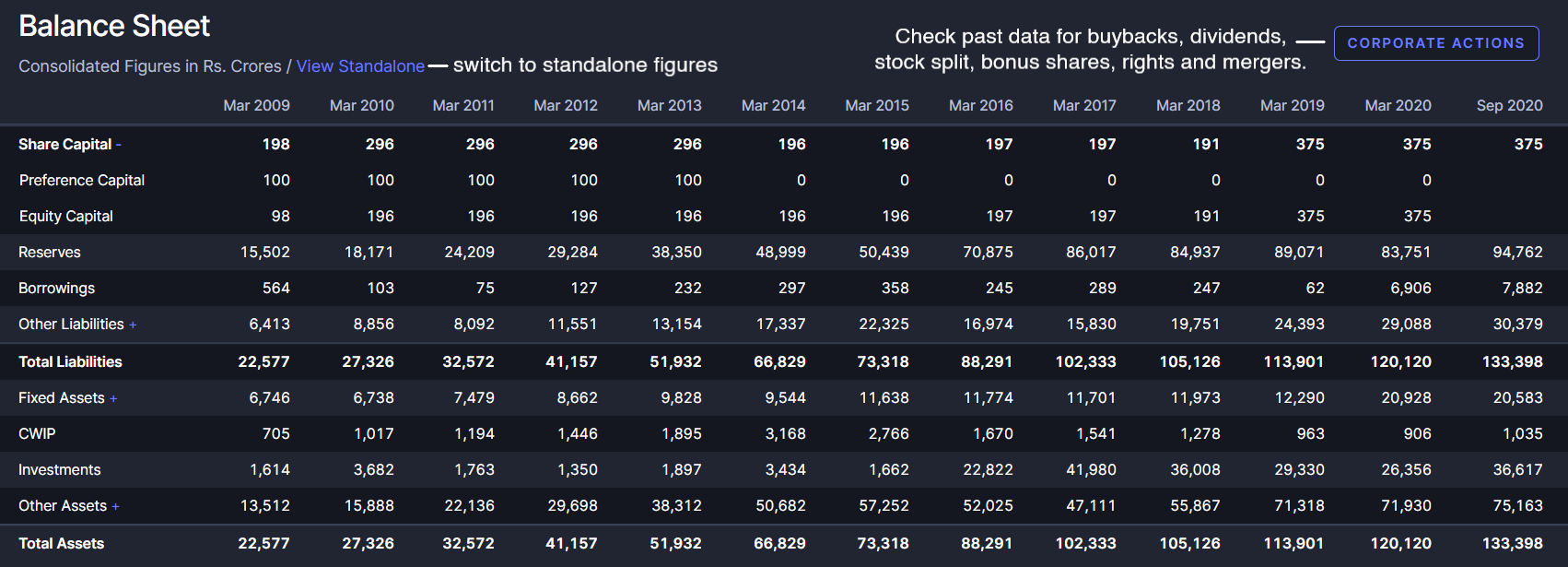1568x567 pixels.
Task: Click Other Liabilities value 22,325
Action: 883,324
